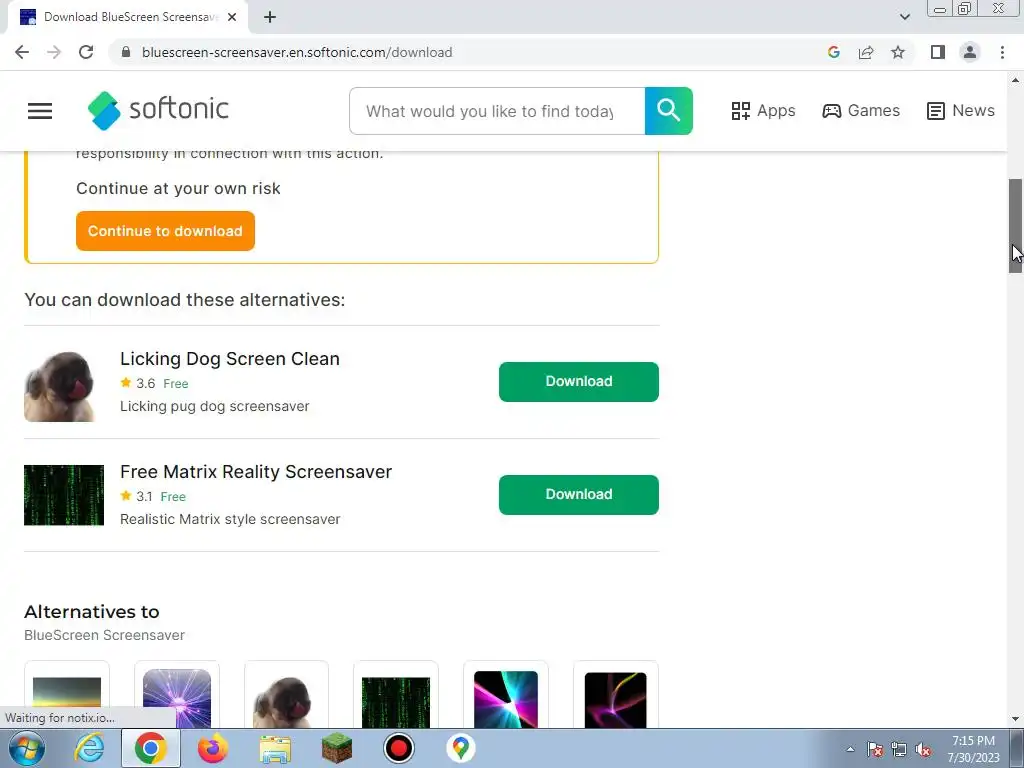Open a new browser tab

coord(270,17)
